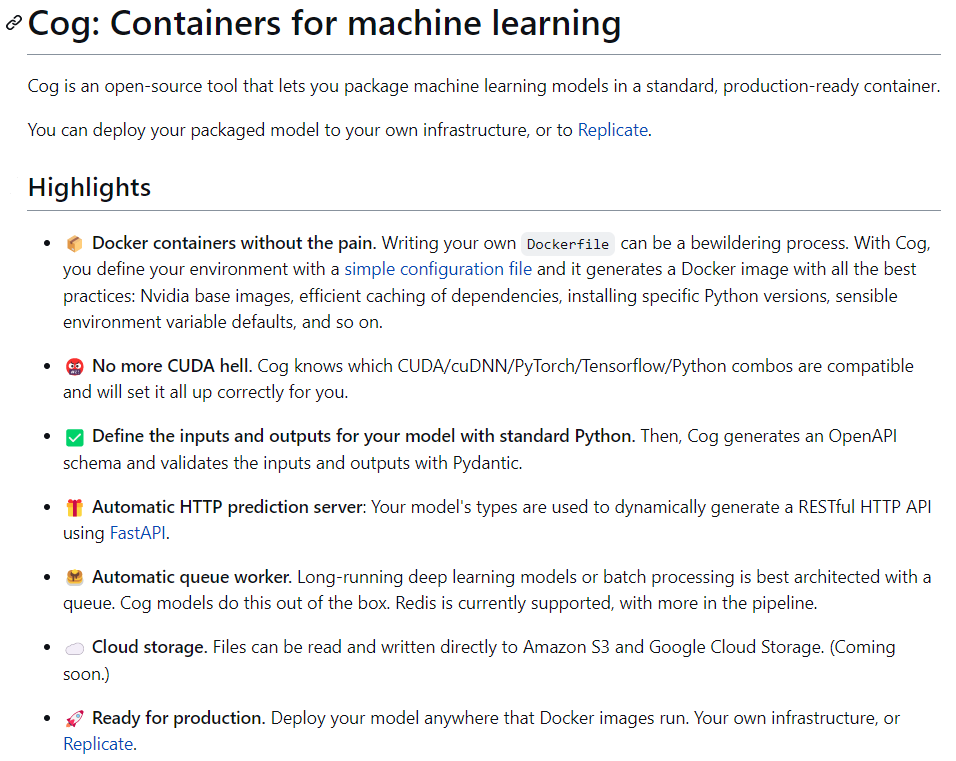The width and height of the screenshot is (956, 761).
Task: Click the bold Docker containers without the pain text
Action: point(234,243)
